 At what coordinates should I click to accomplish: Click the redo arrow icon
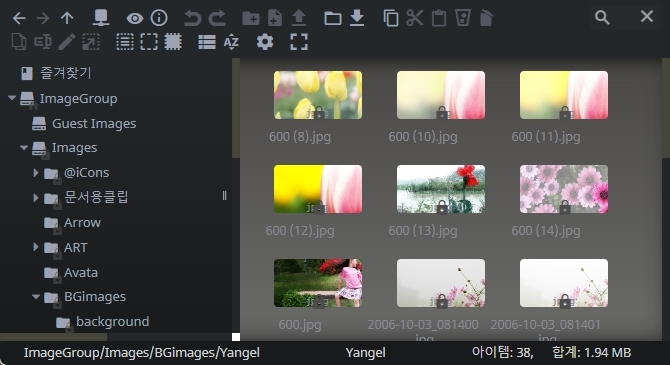(217, 18)
